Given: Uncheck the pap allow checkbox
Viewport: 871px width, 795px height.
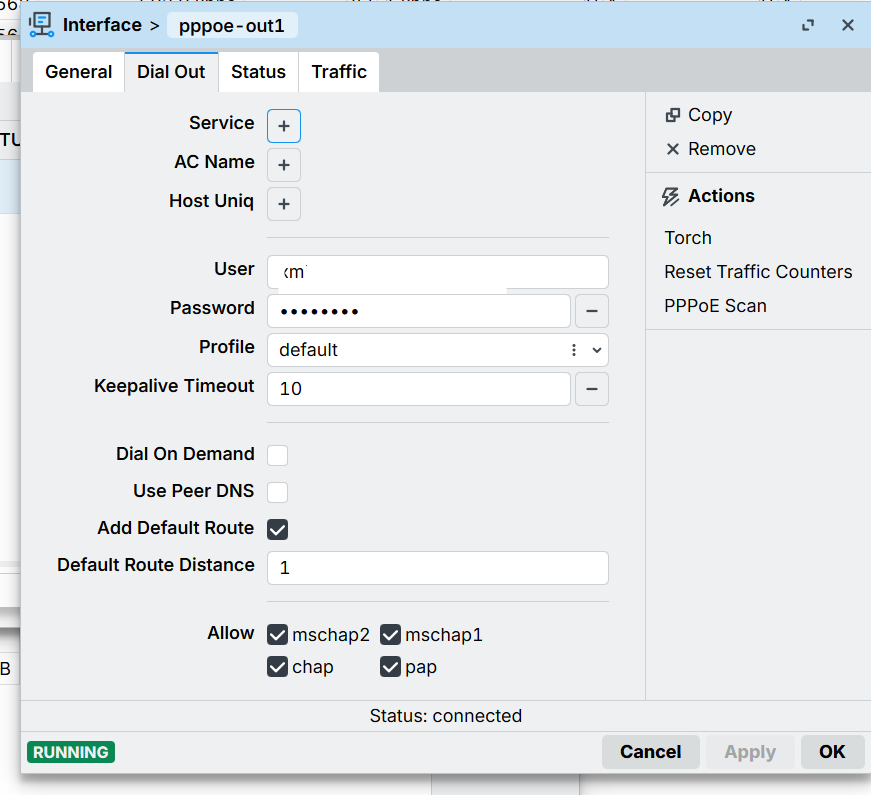Looking at the screenshot, I should pos(391,667).
